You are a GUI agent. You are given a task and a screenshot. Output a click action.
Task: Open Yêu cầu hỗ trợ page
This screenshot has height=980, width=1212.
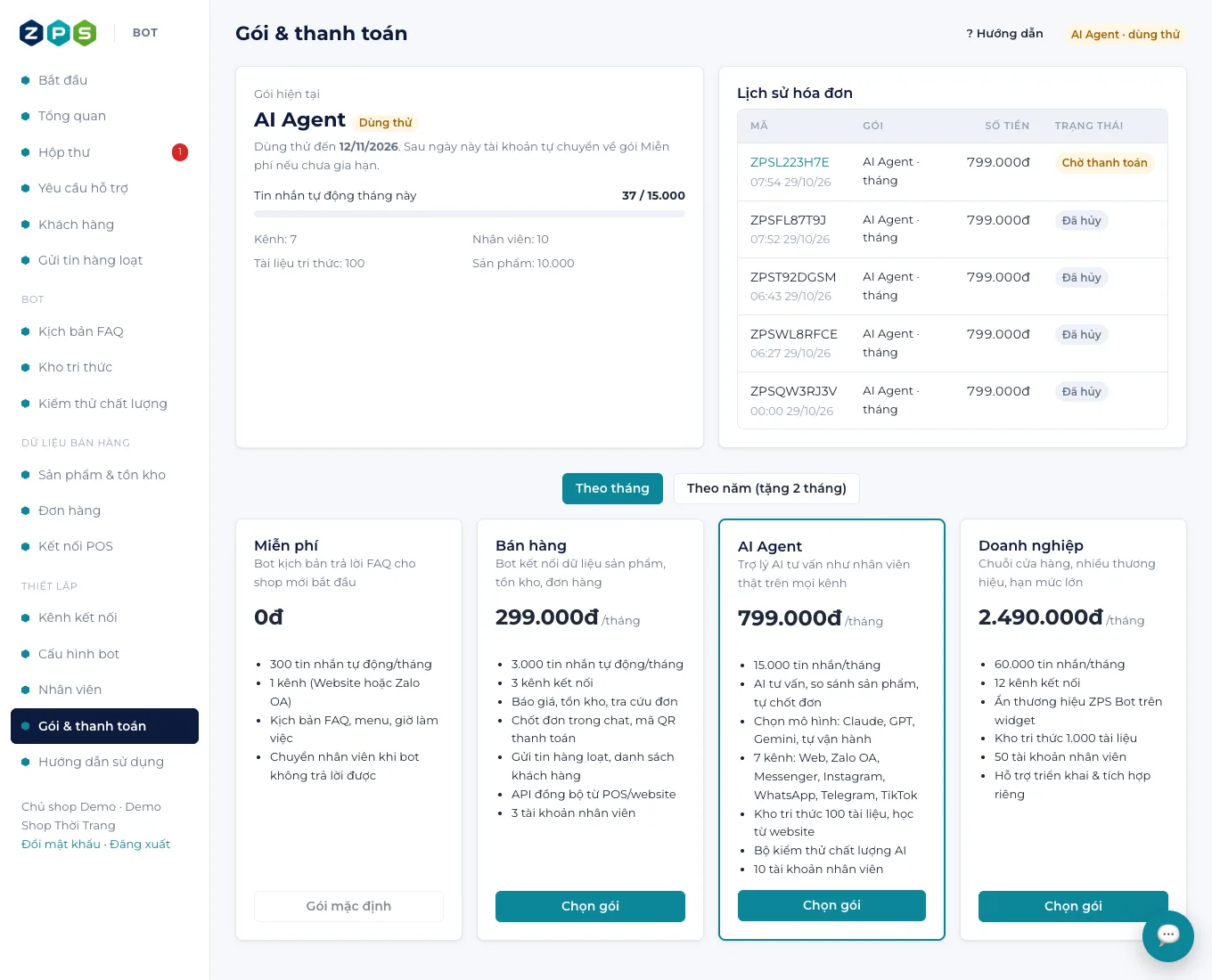[104, 188]
